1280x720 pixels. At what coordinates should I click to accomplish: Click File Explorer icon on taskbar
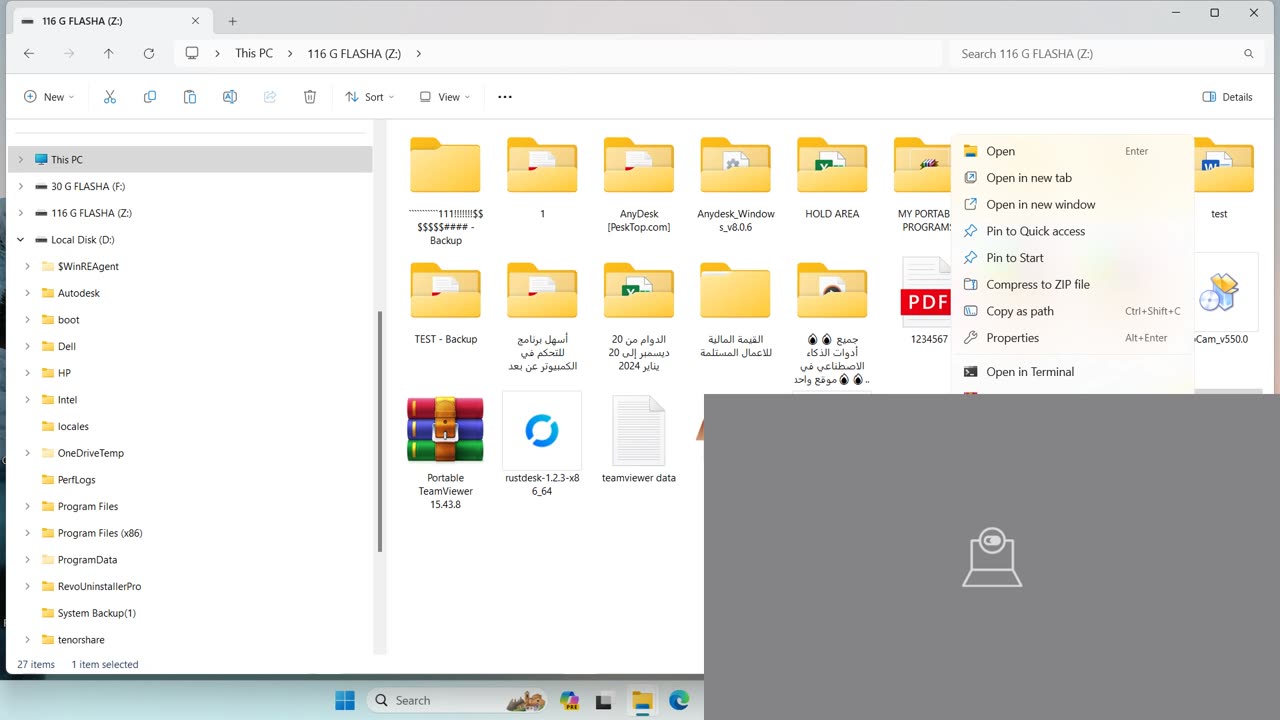pyautogui.click(x=642, y=700)
